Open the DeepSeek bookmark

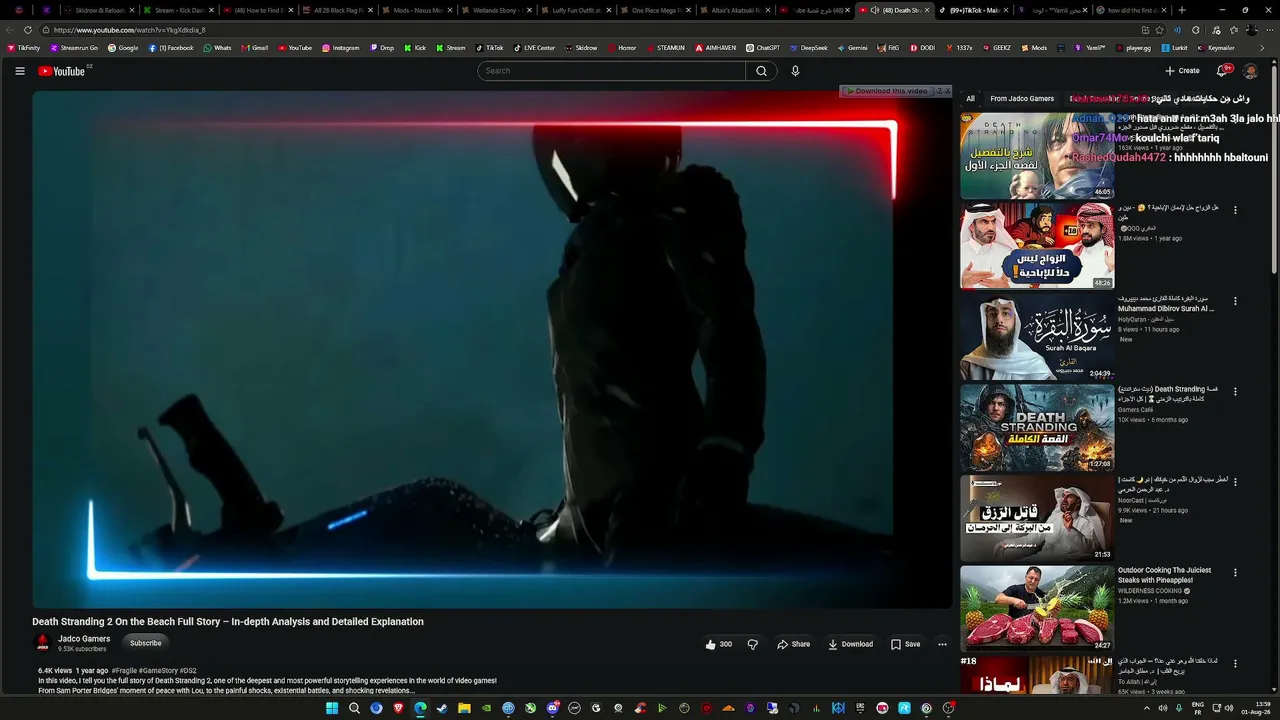point(808,48)
